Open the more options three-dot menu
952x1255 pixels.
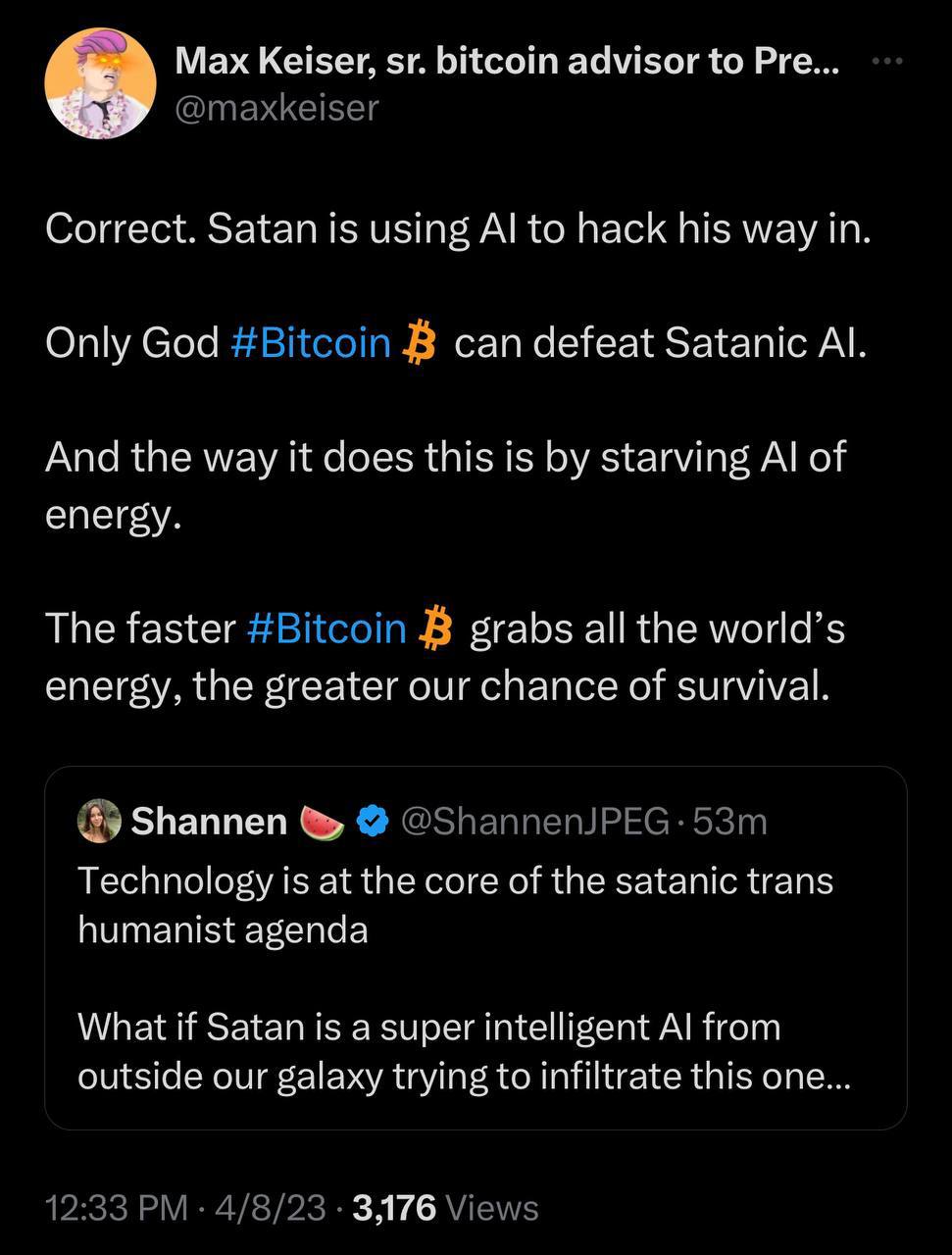point(886,62)
